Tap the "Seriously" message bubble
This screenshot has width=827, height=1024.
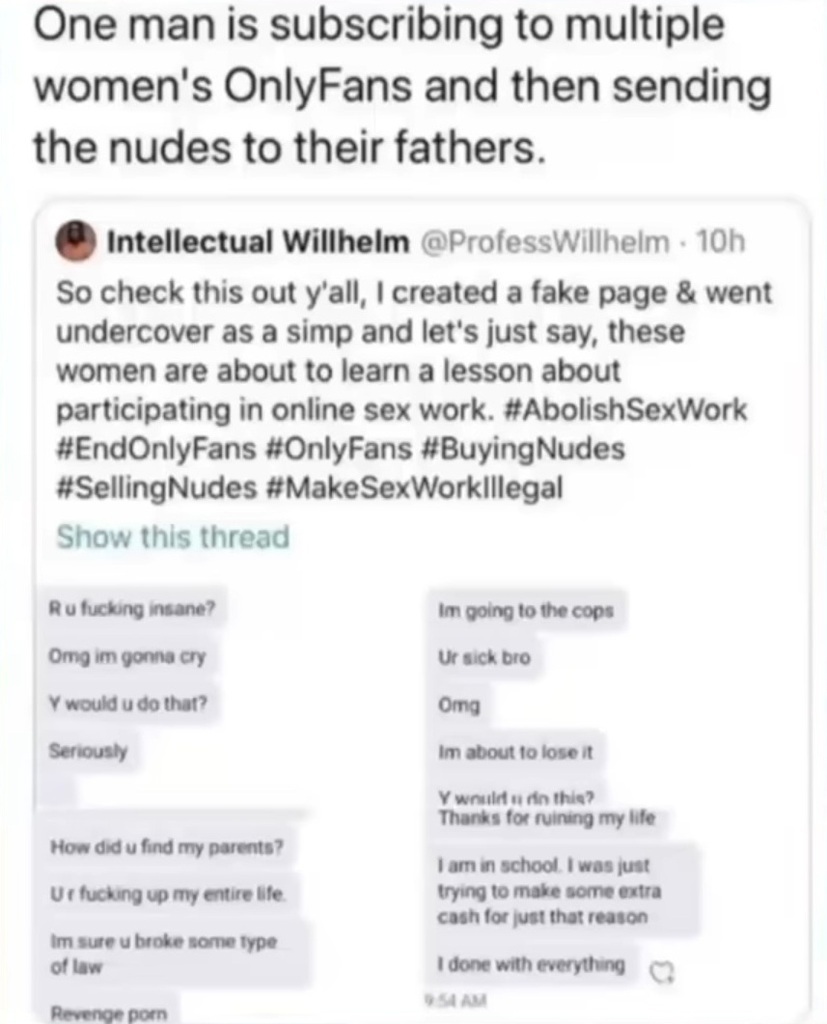click(x=89, y=750)
